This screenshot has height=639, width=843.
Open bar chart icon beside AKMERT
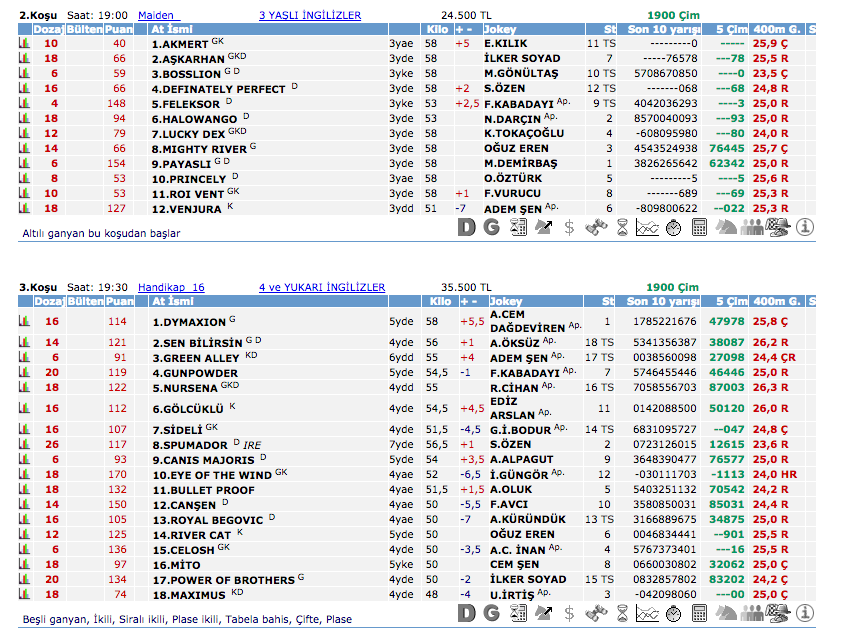[x=24, y=44]
